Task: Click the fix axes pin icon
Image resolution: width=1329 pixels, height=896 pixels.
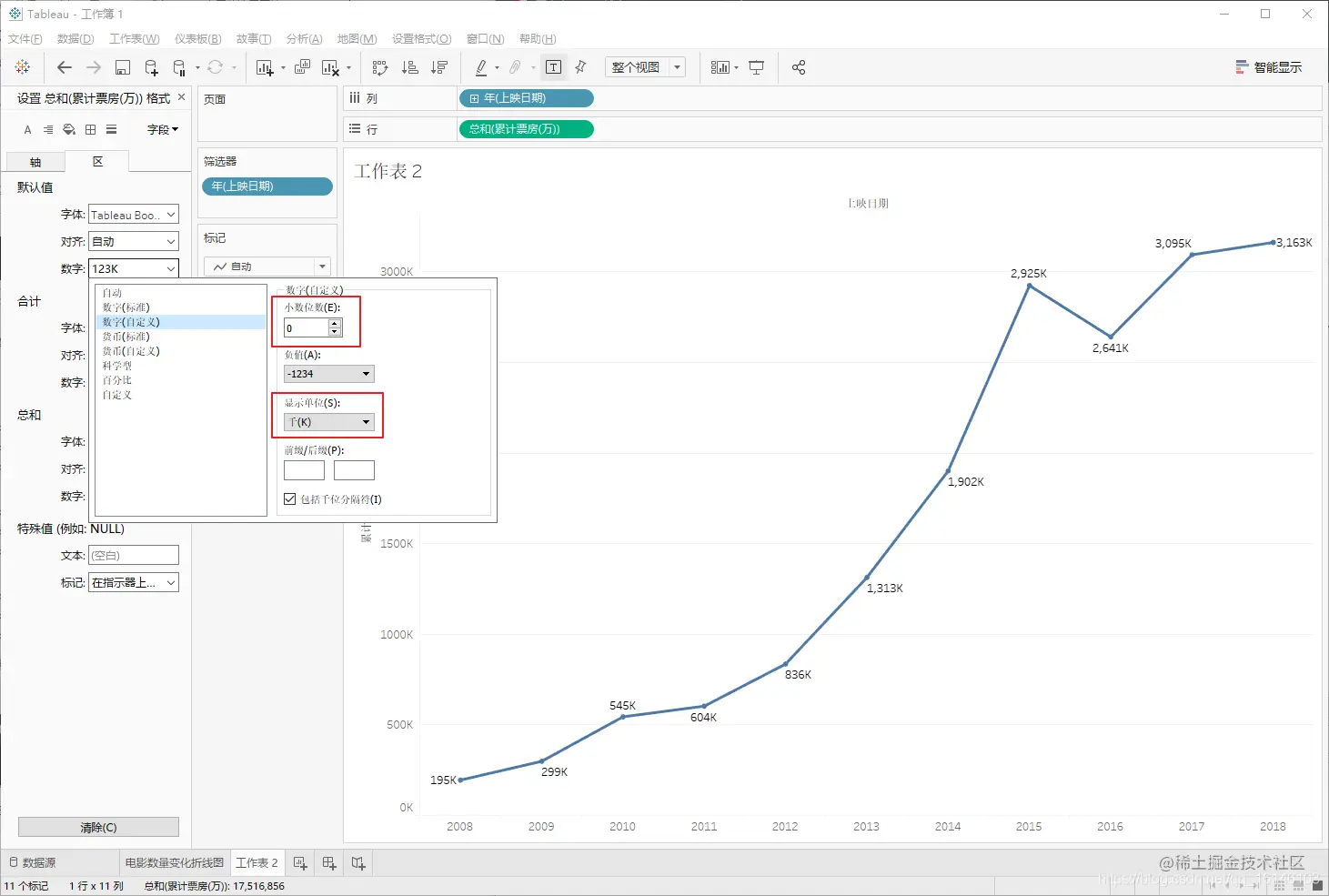Action: tap(580, 67)
